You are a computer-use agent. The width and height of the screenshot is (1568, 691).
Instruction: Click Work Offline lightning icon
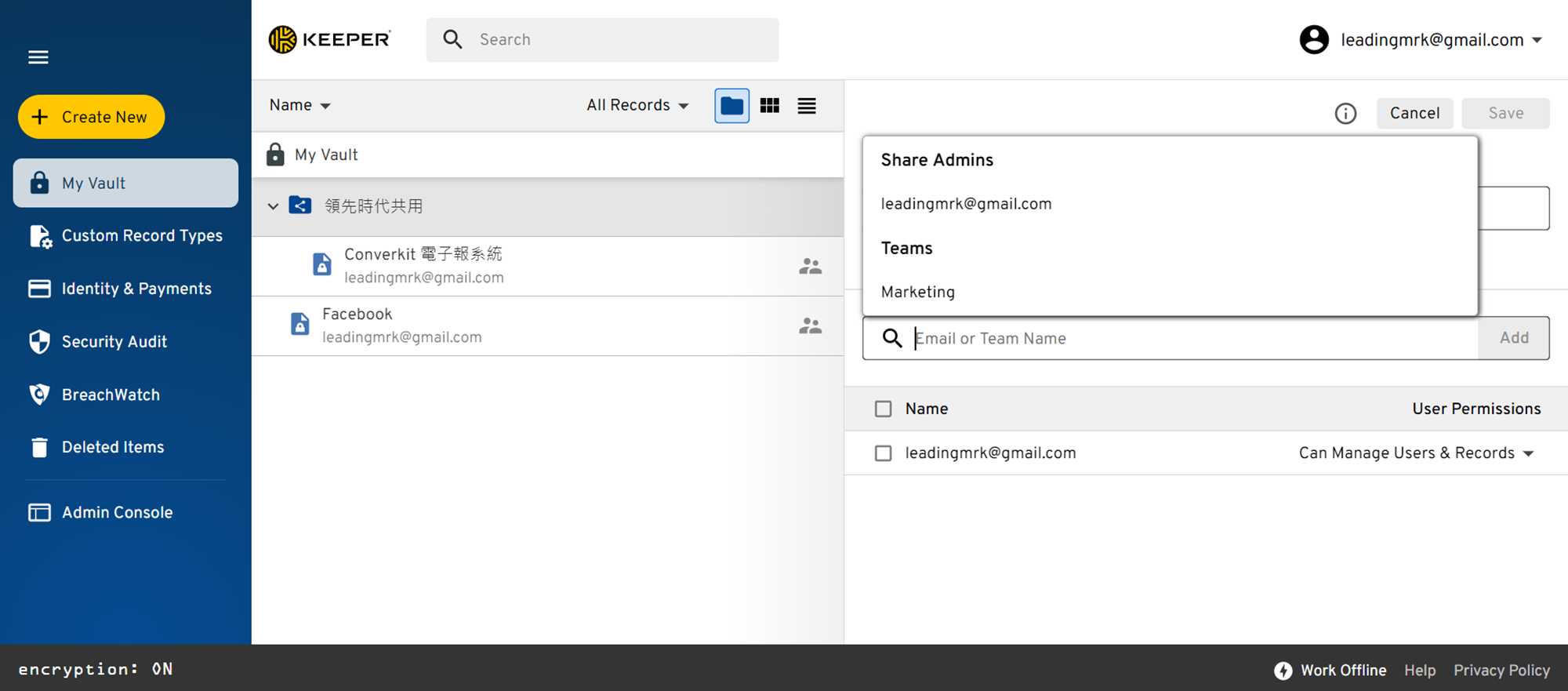pos(1283,671)
